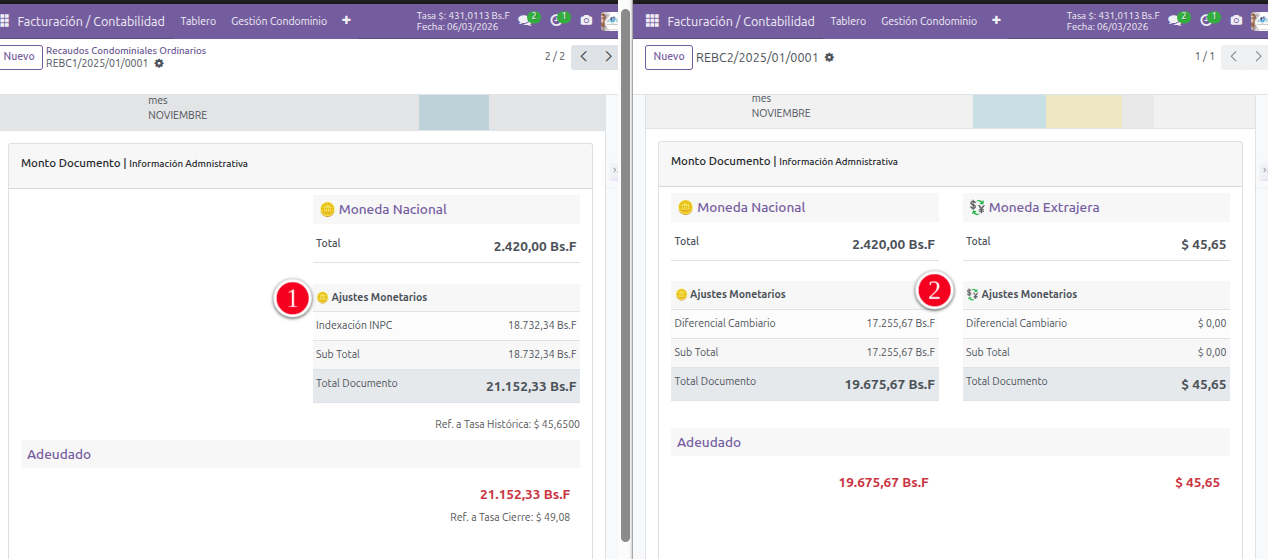Open the gear menu beside REBC2/2025/01/0001
1268x559 pixels.
point(829,58)
